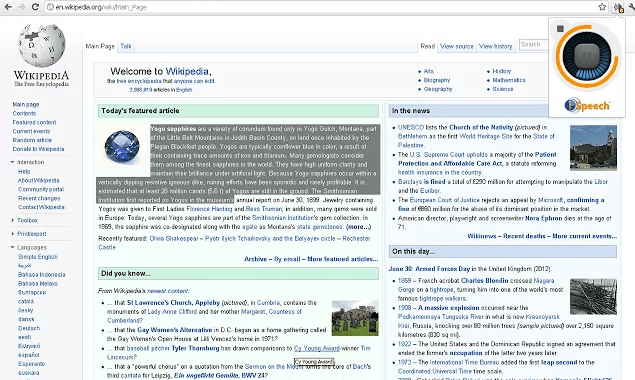Open the featured article Archive link
The height and width of the screenshot is (380, 635).
point(256,259)
